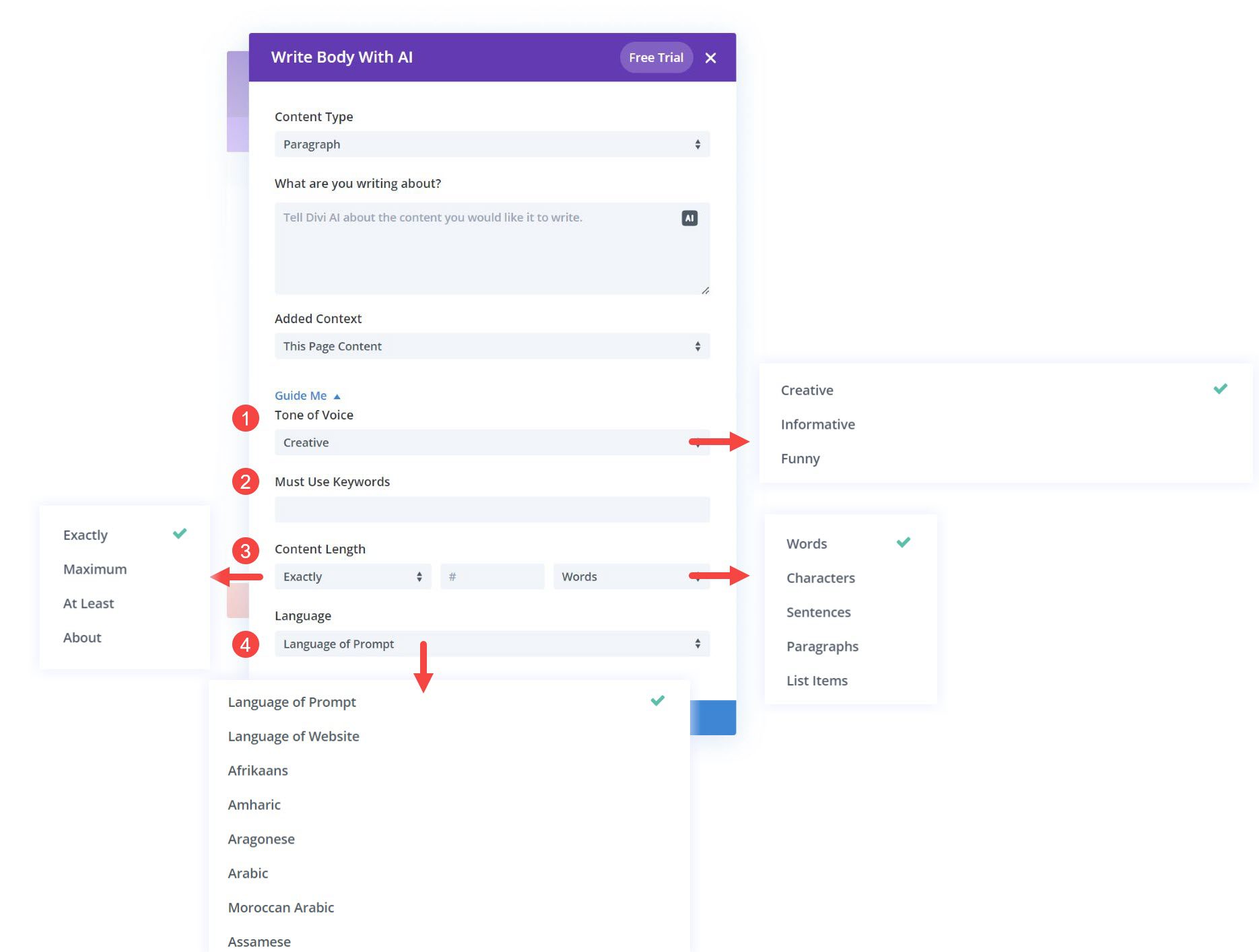Viewport: 1259px width, 952px height.
Task: Select Arabic from language list
Action: point(248,874)
